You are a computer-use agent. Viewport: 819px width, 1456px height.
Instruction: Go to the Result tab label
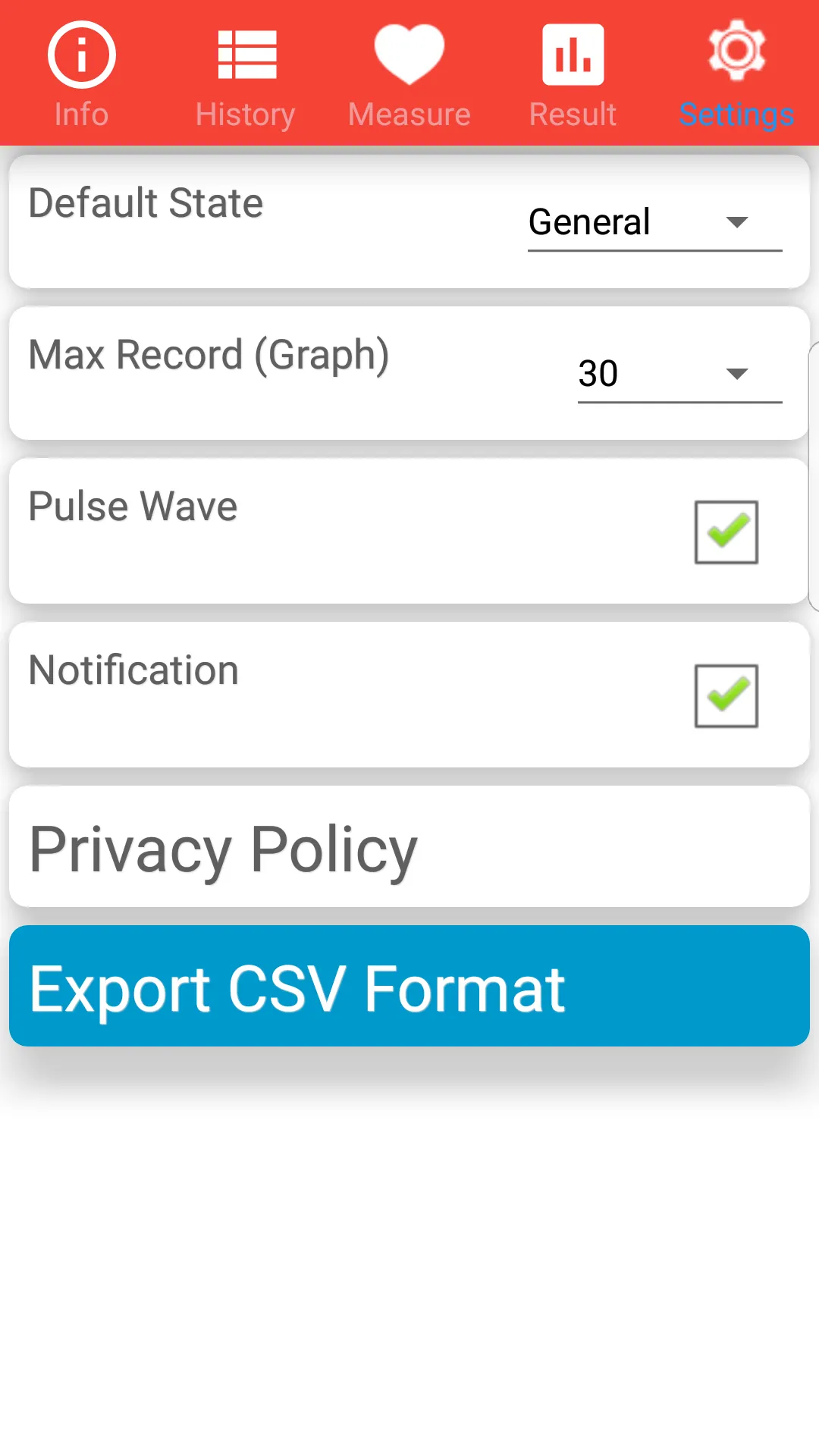point(573,115)
